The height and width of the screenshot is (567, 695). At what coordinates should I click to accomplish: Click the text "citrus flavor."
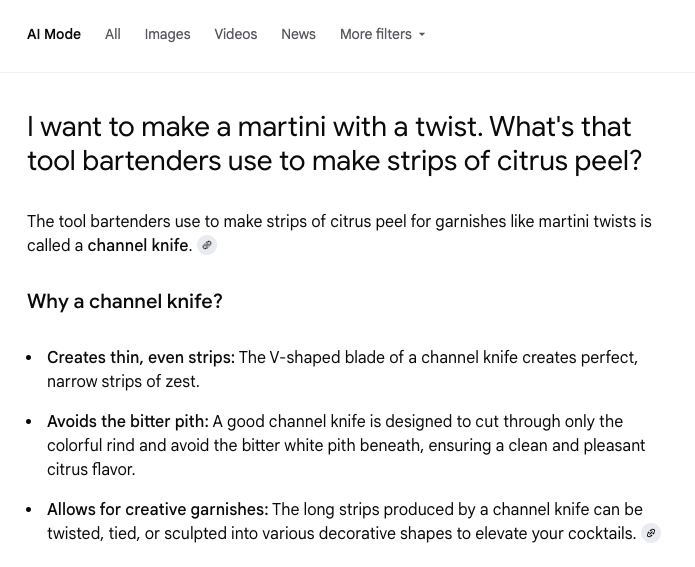point(91,469)
